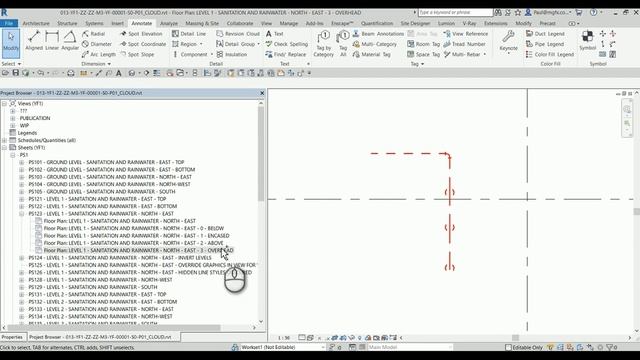Image resolution: width=640 pixels, height=360 pixels.
Task: Select Floor Plan NORTH - EAST - 1 - ENCASED
Action: 136,236
